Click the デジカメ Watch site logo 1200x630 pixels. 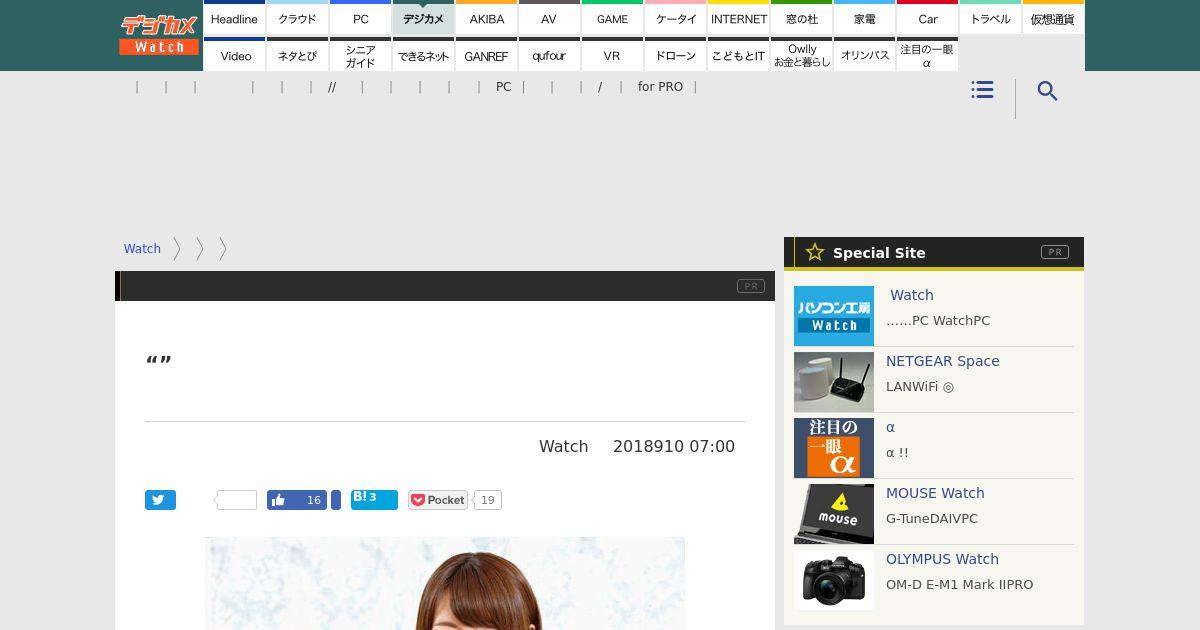[159, 35]
